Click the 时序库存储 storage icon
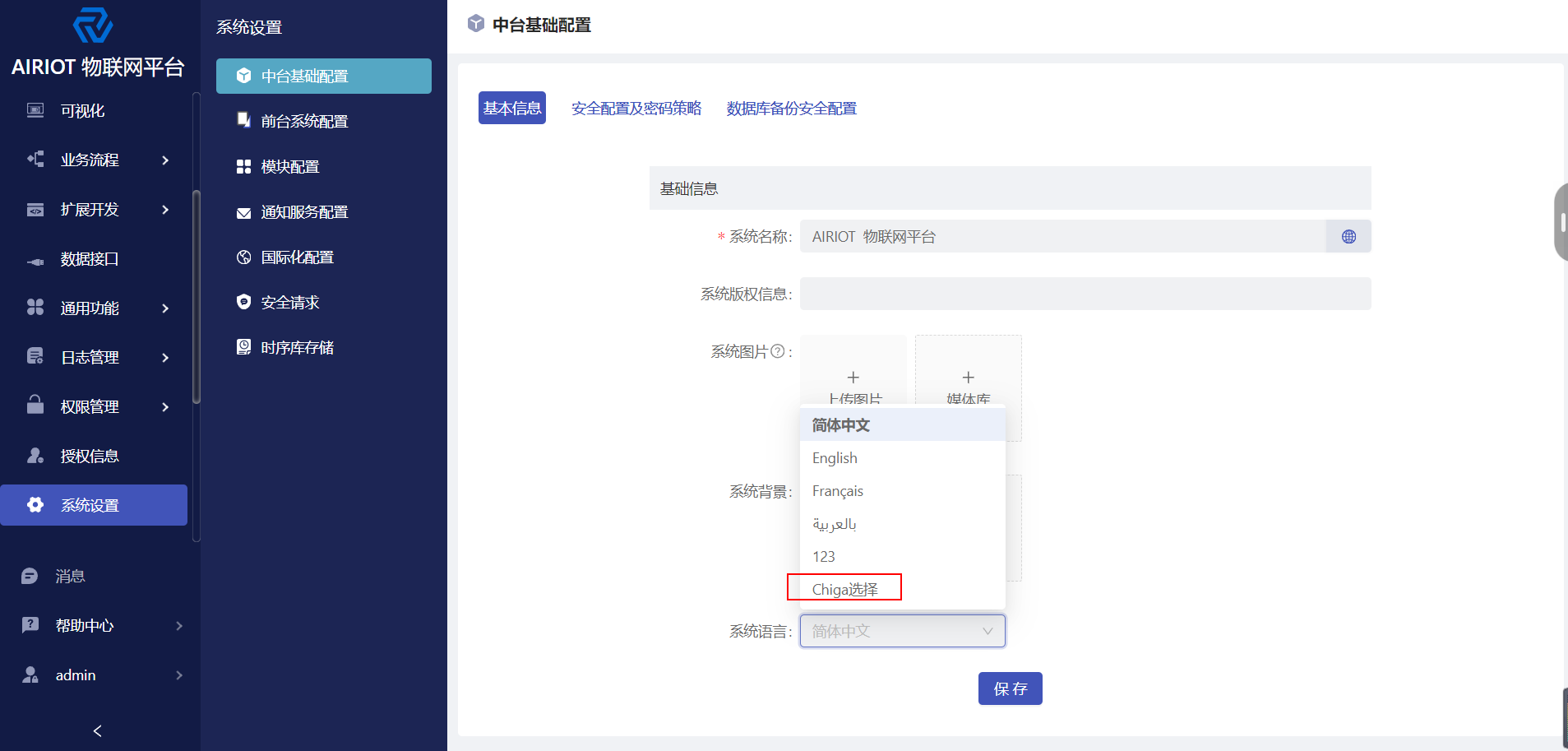The width and height of the screenshot is (1568, 751). pos(243,347)
